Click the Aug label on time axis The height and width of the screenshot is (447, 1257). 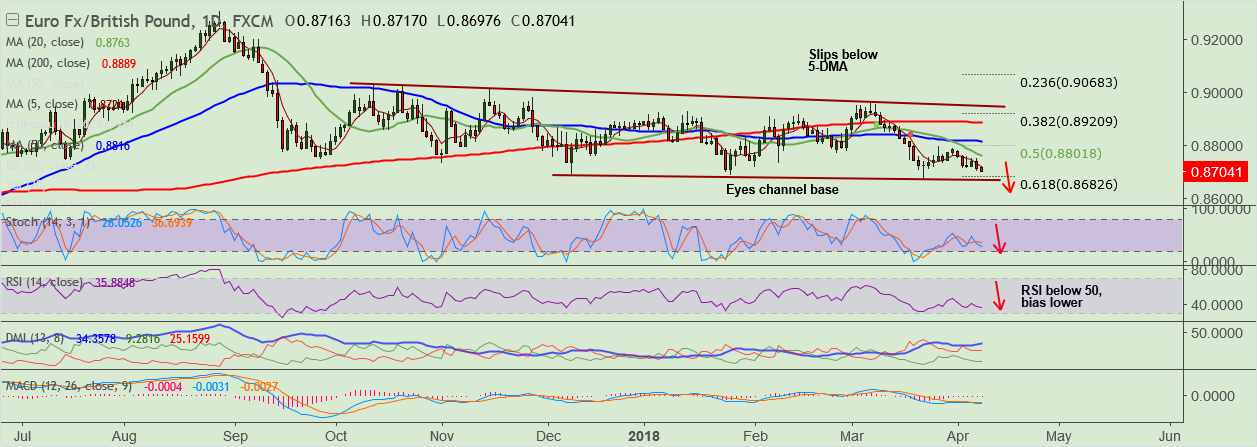[x=124, y=437]
